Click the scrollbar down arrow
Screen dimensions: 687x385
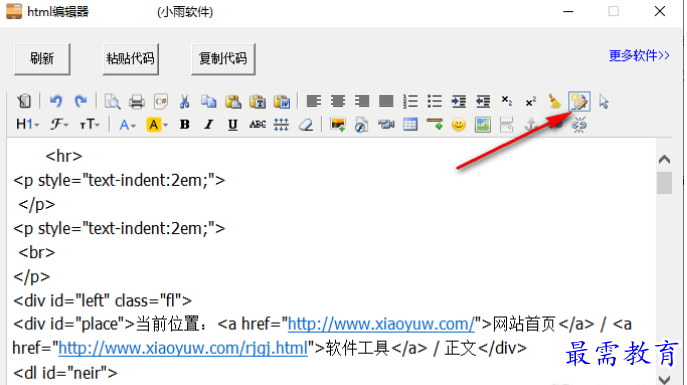pyautogui.click(x=665, y=379)
